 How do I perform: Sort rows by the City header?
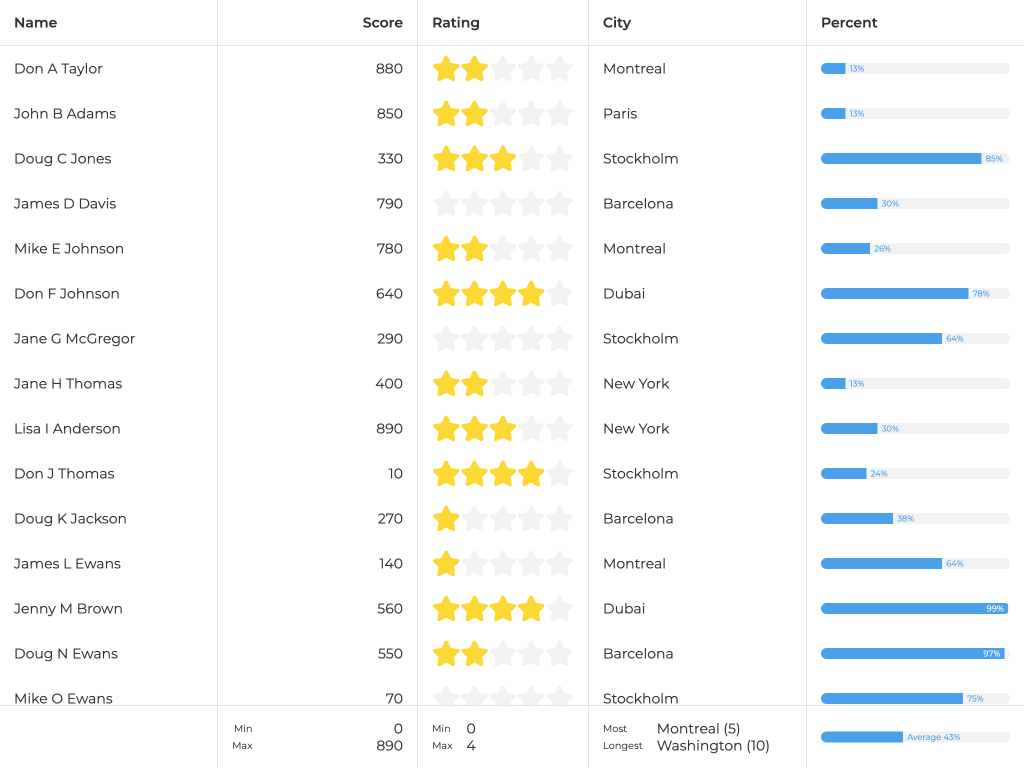point(617,22)
